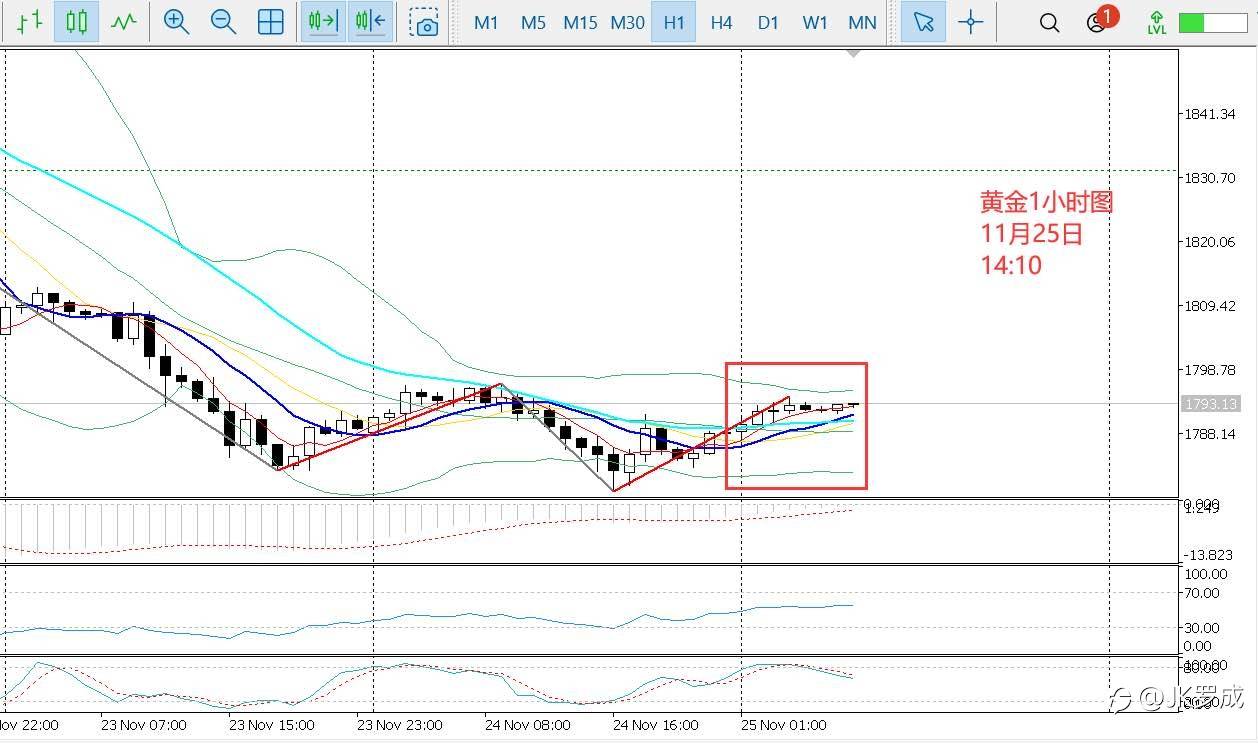Activate the crosshair tool
The image size is (1258, 743).
tap(970, 22)
